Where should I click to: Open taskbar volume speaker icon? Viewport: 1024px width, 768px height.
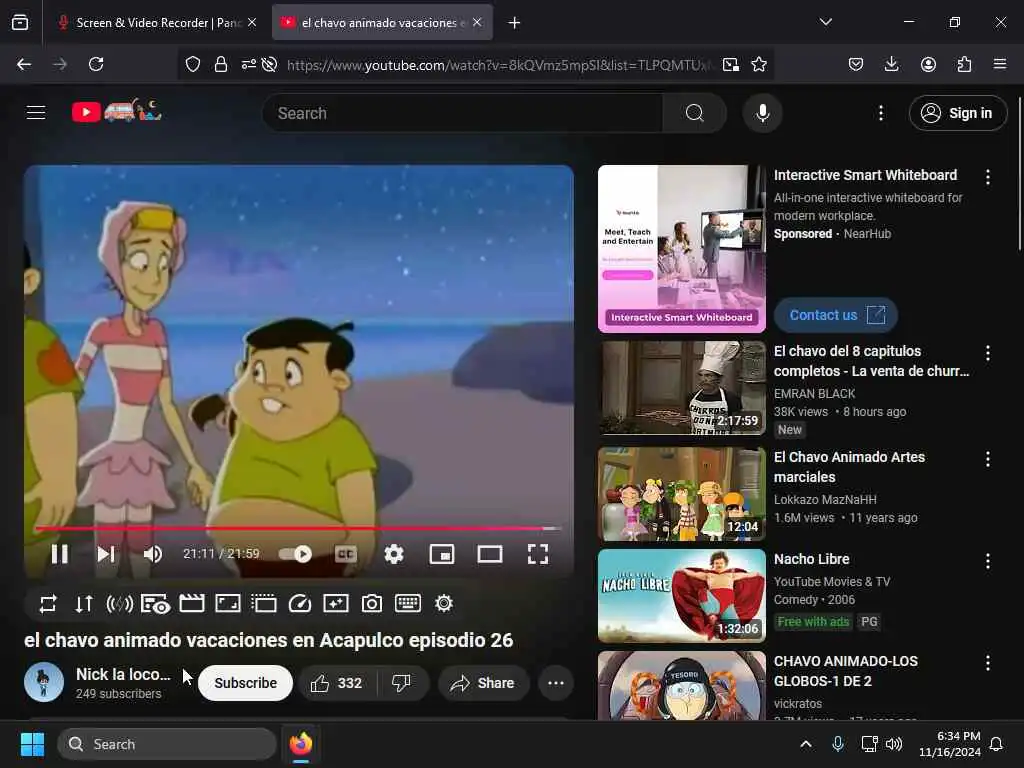(x=893, y=744)
